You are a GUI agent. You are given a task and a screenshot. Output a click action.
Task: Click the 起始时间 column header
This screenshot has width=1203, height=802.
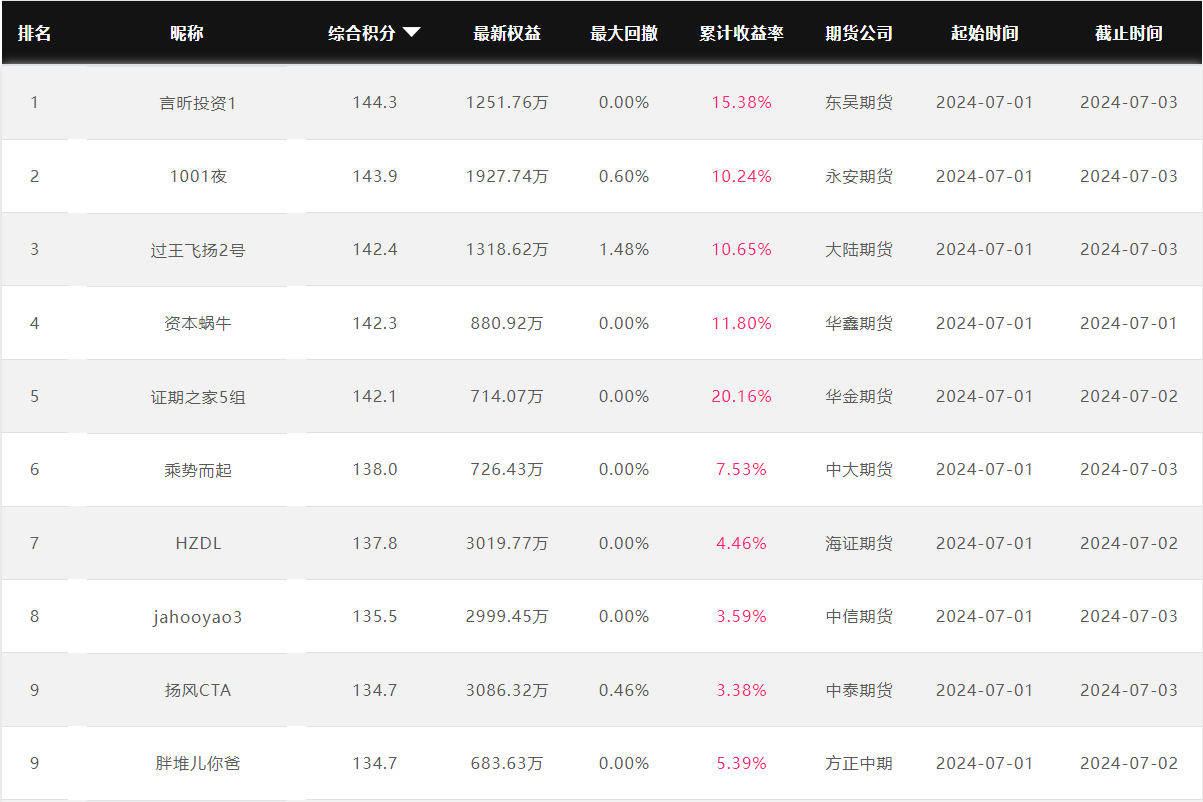coord(985,33)
